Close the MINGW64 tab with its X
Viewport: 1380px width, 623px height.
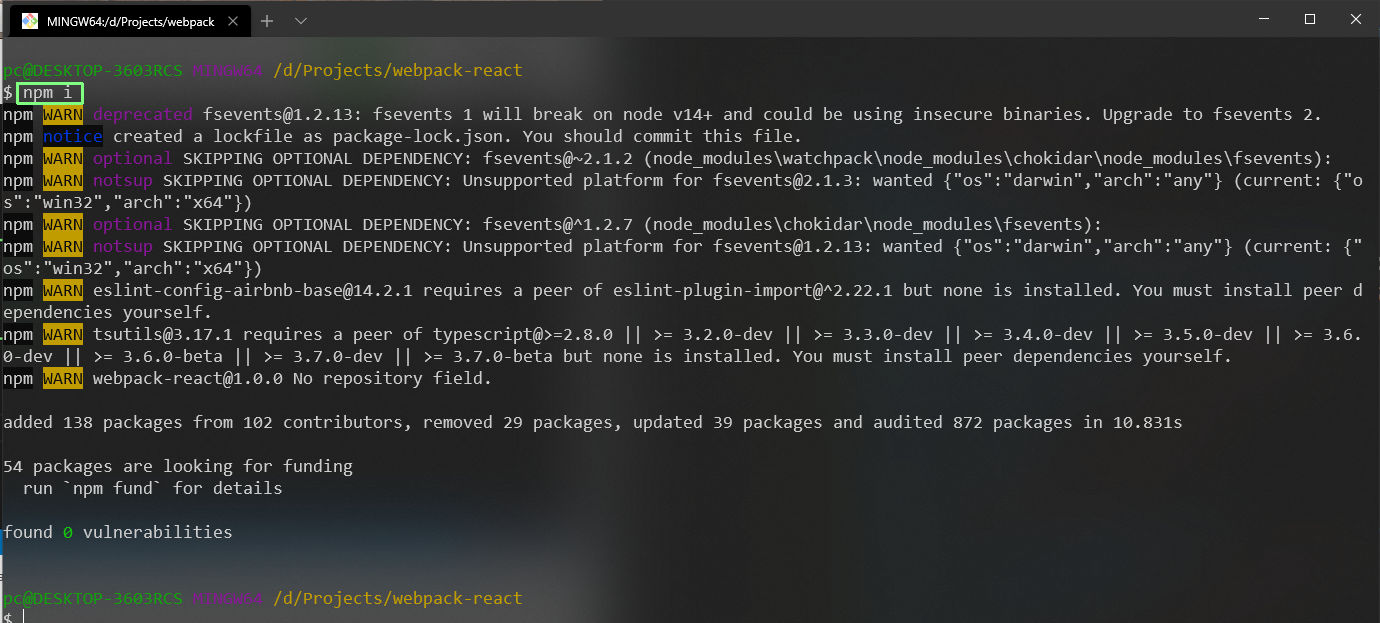point(235,21)
